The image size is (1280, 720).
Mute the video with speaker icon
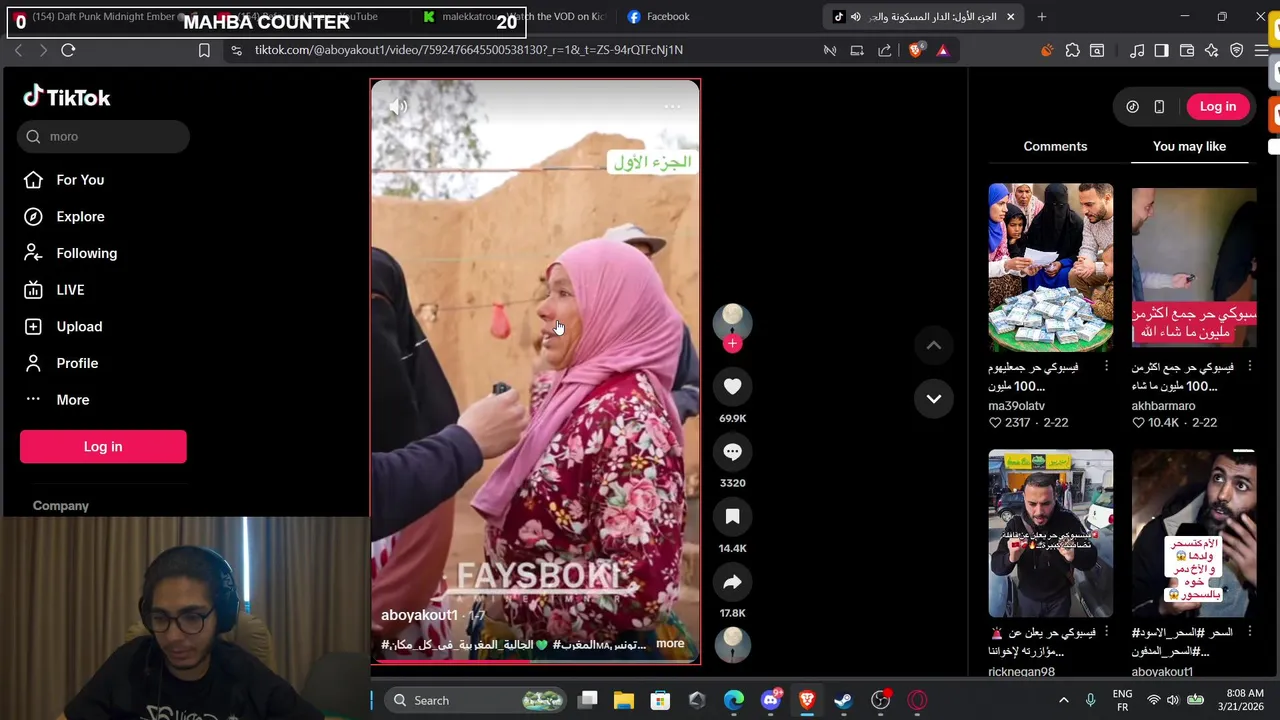click(x=398, y=107)
